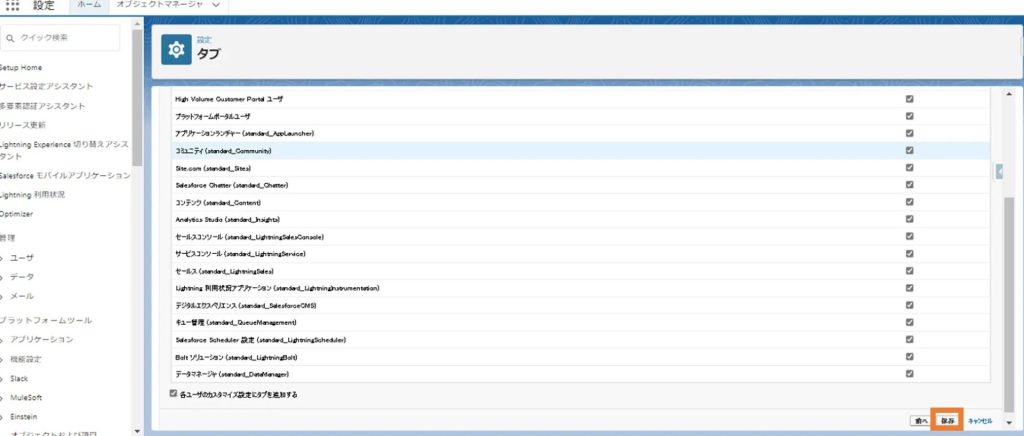Screen dimensions: 1024x436
Task: Switch to the オブジェクトマネージャ tab
Action: [x=160, y=5]
